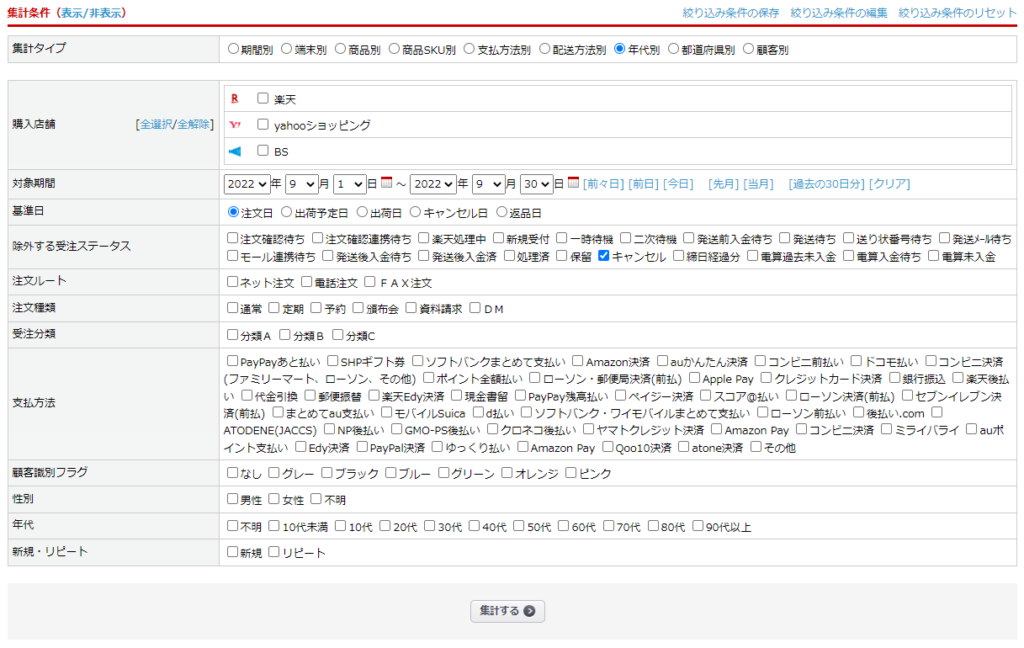Select the 商品別 aggregation type radio
This screenshot has height=648, width=1024.
coord(341,48)
